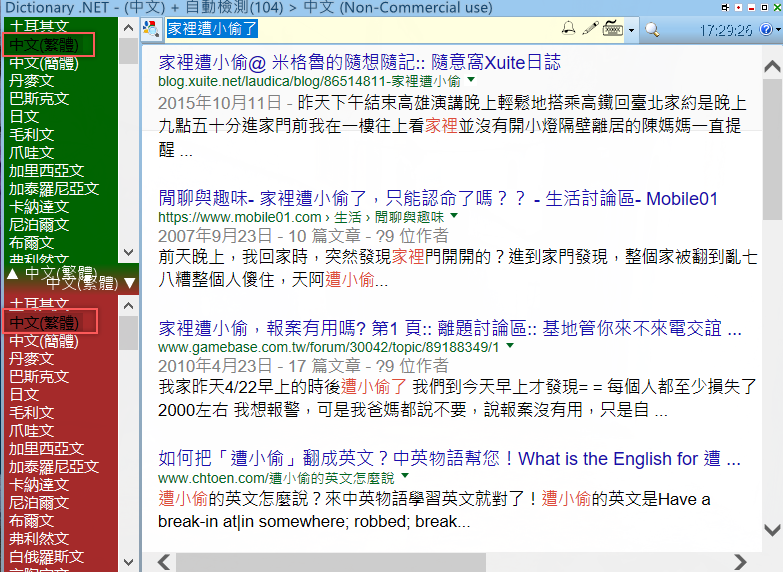Select 卡納達文 in green source list
This screenshot has width=783, height=572.
pyautogui.click(x=39, y=207)
